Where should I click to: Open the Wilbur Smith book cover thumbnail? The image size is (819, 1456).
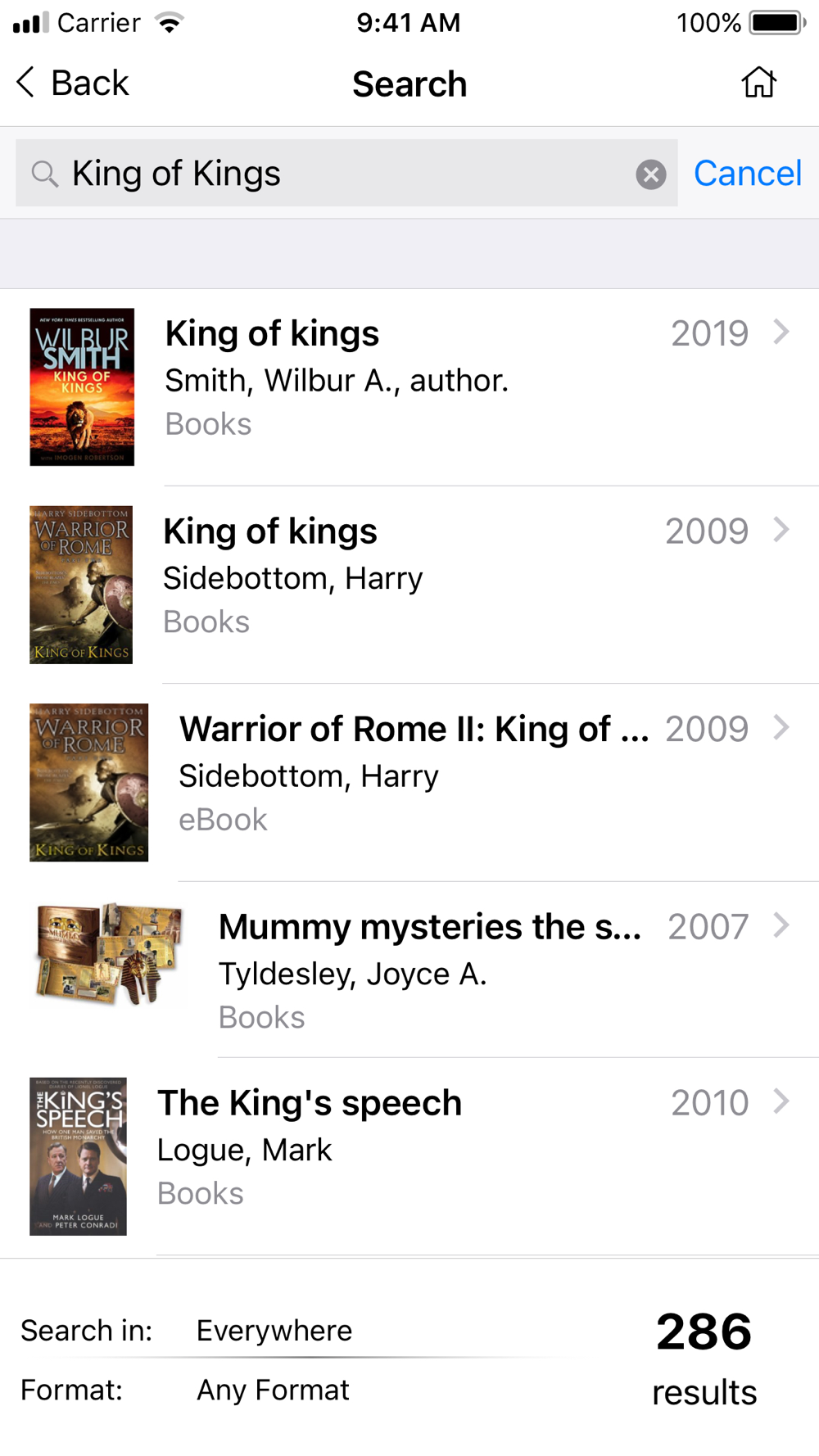[x=82, y=387]
